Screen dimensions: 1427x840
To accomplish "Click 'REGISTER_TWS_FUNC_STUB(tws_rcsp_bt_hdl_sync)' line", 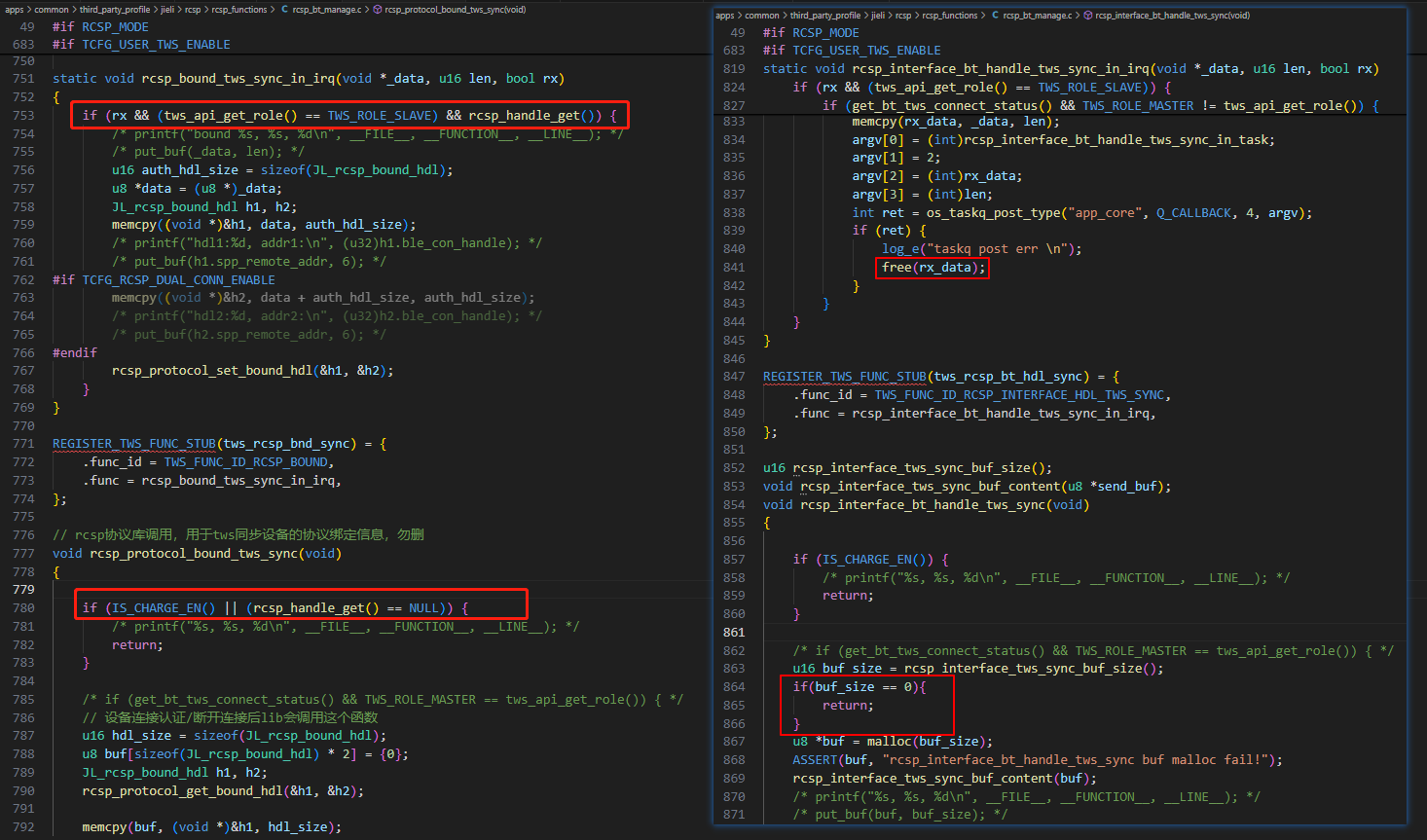I will point(941,377).
